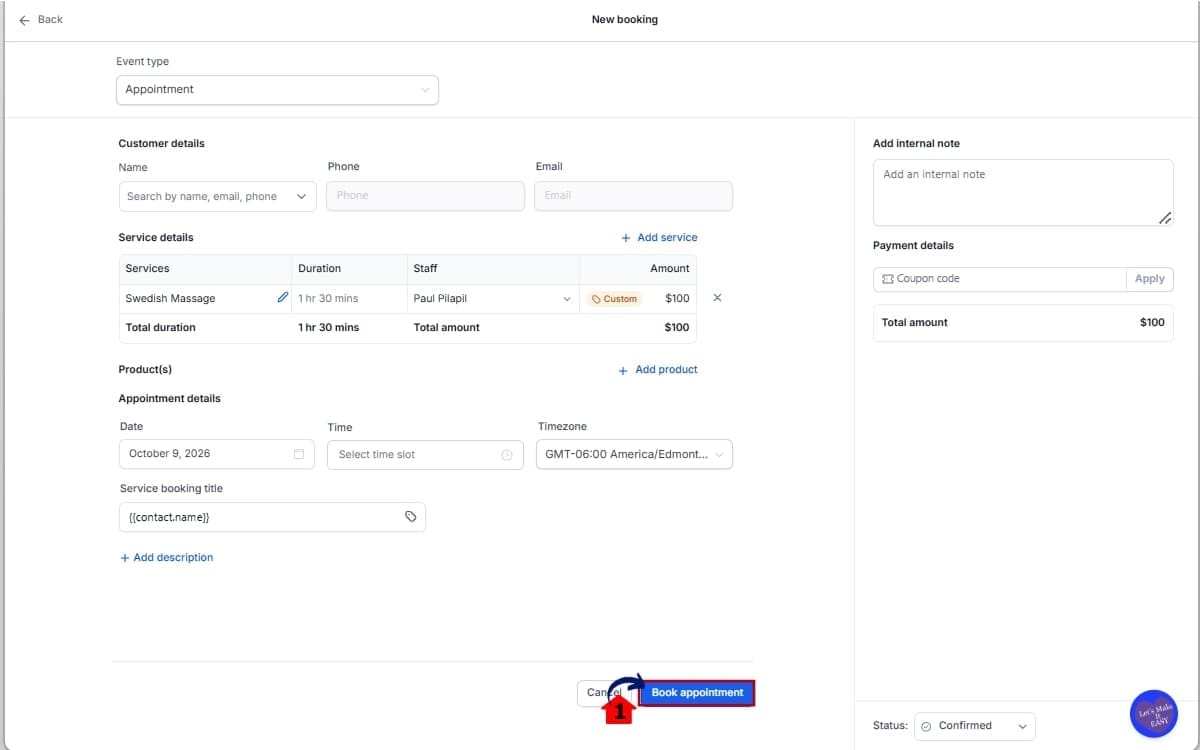Click the Total duration label
This screenshot has height=750, width=1200.
[x=161, y=328]
